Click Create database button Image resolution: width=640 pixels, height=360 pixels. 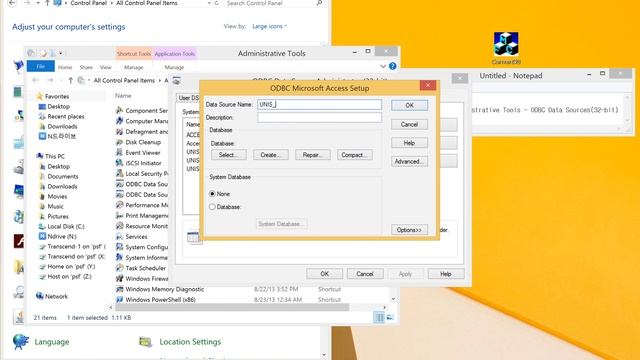[x=271, y=155]
